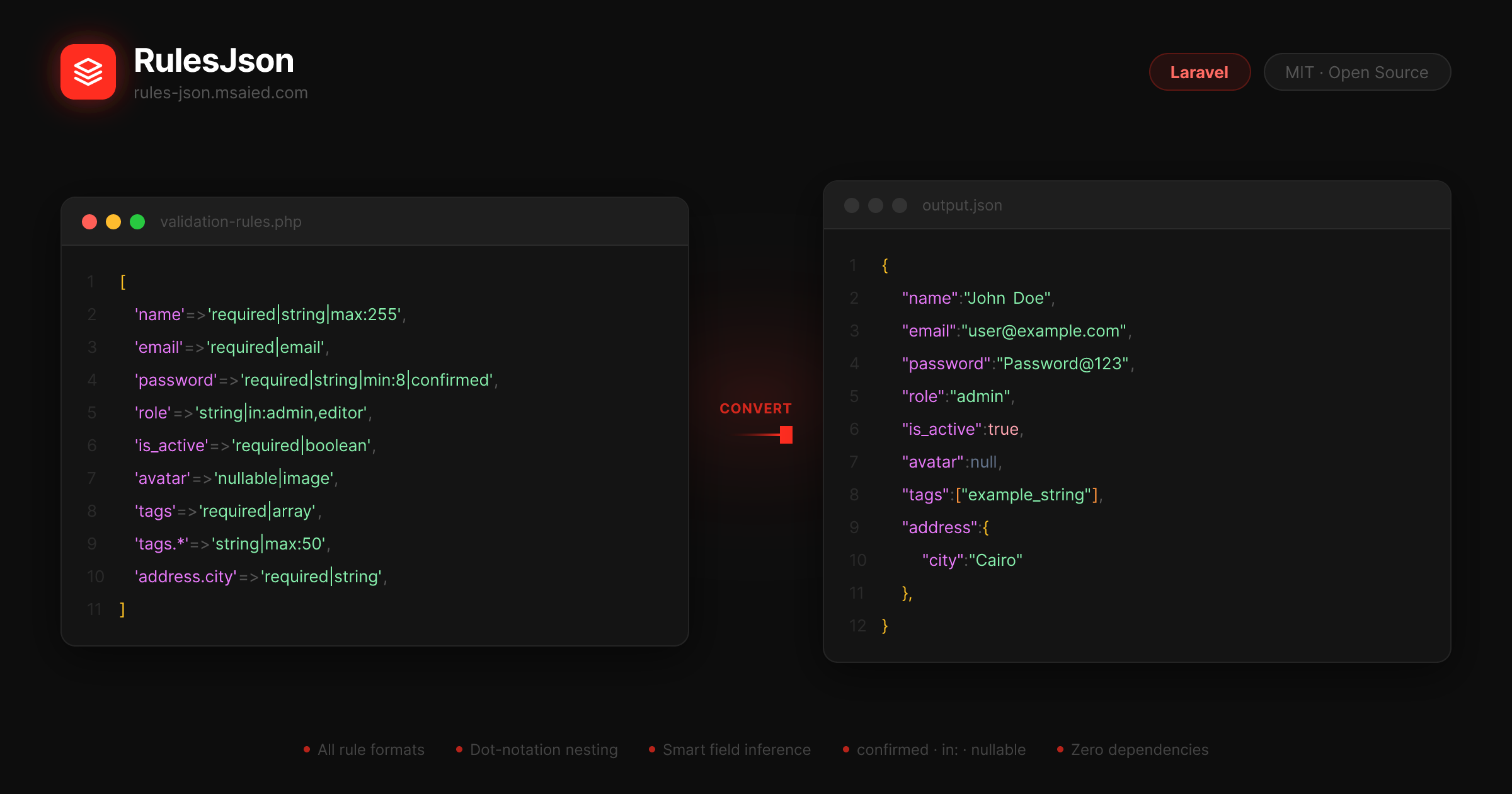This screenshot has width=1512, height=794.
Task: Click the "password":"Password@123" JSON line
Action: click(1018, 364)
